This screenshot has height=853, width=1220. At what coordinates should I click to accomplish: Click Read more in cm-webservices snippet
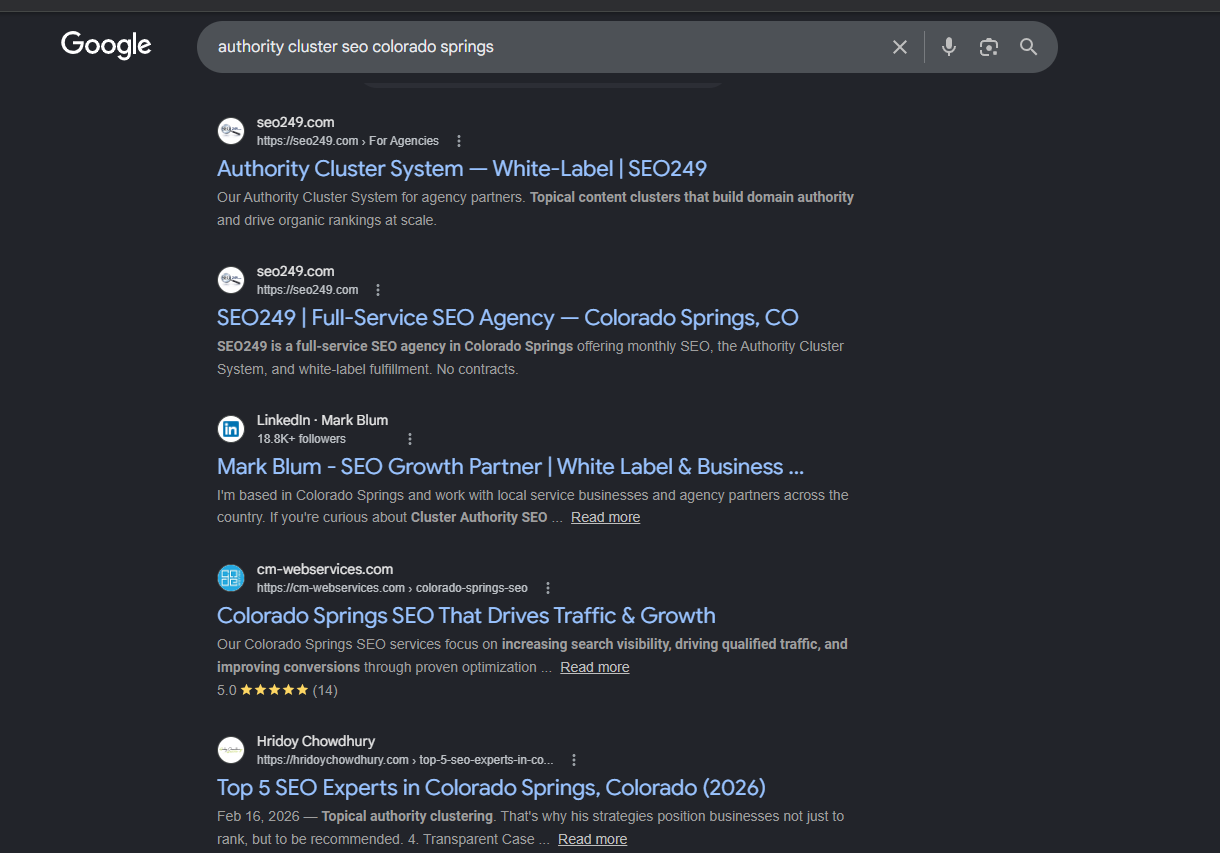pos(594,667)
